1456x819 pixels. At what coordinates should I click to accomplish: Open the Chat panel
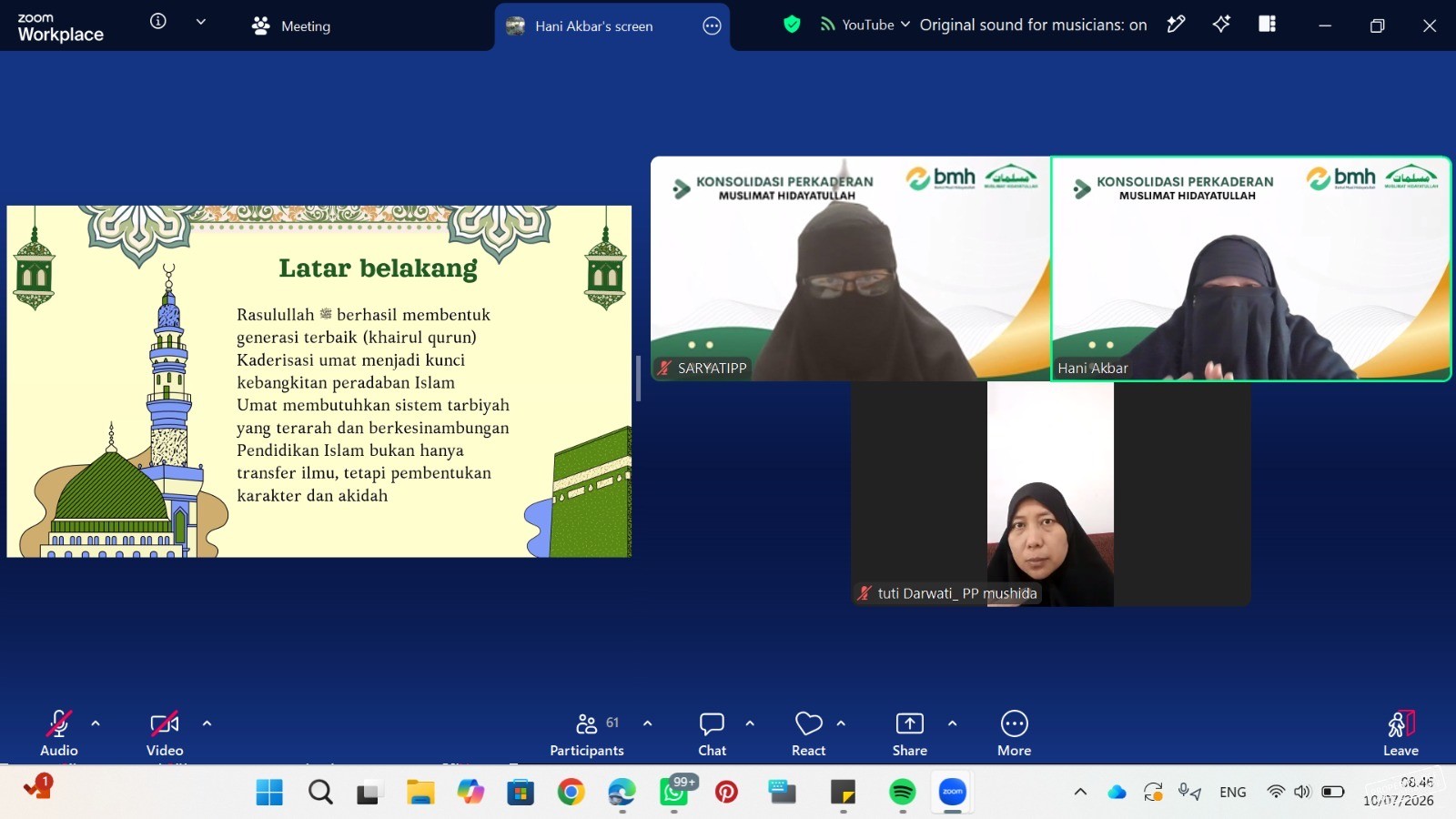(712, 733)
